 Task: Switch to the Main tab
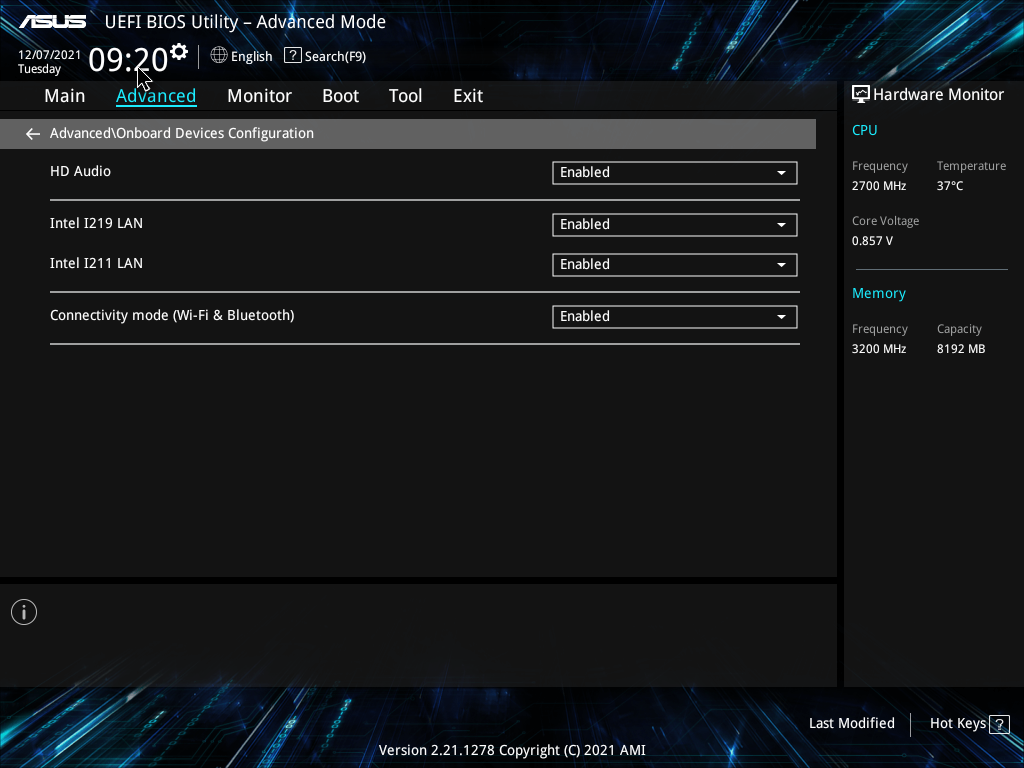[x=65, y=96]
